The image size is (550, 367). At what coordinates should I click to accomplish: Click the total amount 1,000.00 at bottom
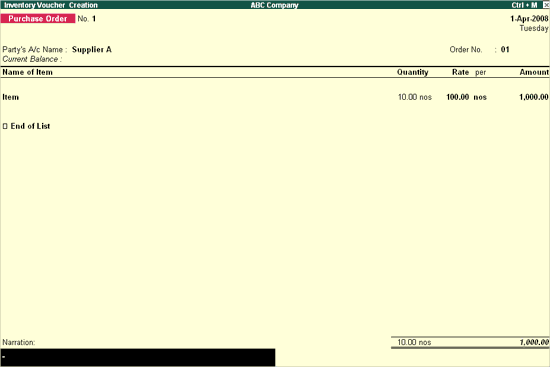click(534, 342)
